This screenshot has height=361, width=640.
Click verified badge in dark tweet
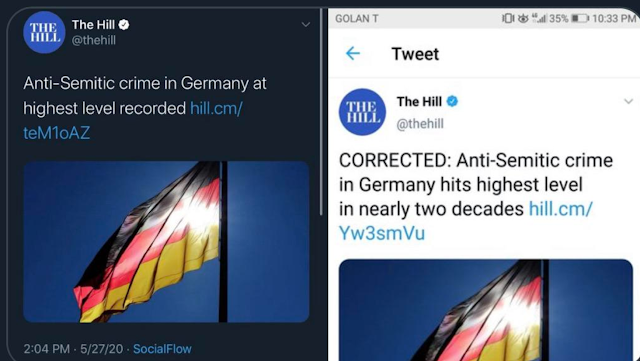[x=124, y=25]
